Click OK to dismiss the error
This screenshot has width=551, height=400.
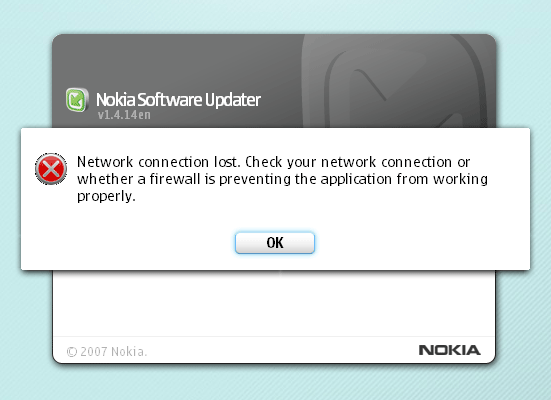click(275, 243)
